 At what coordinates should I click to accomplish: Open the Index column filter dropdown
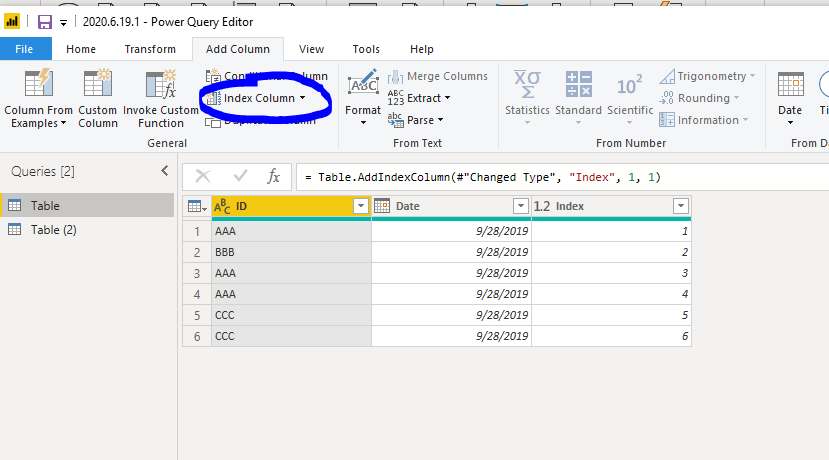coord(681,206)
